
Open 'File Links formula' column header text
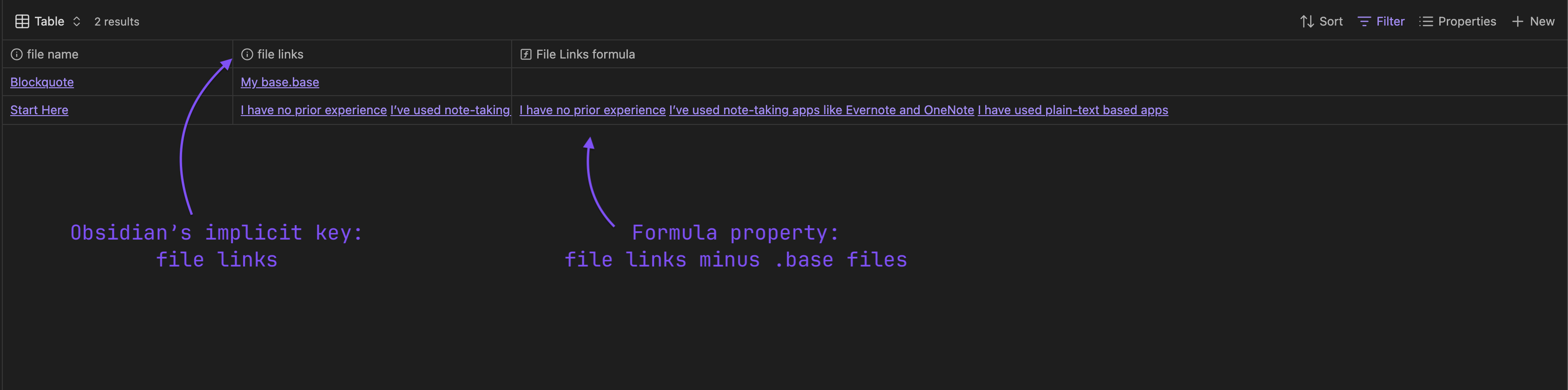pos(585,54)
